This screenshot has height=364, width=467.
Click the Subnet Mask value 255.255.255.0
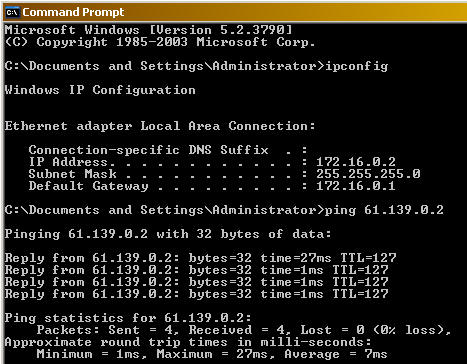tap(368, 174)
